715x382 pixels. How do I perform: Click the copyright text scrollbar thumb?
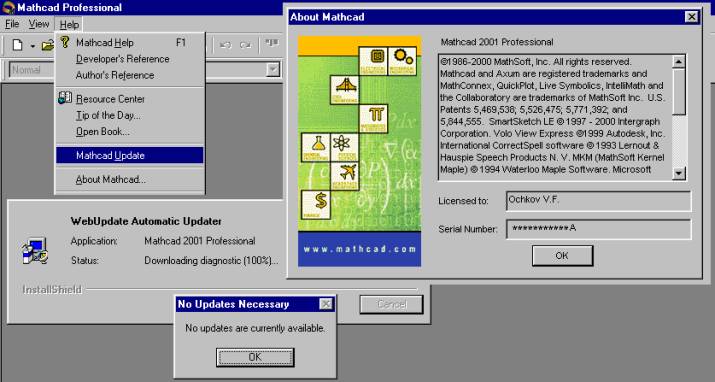click(679, 92)
